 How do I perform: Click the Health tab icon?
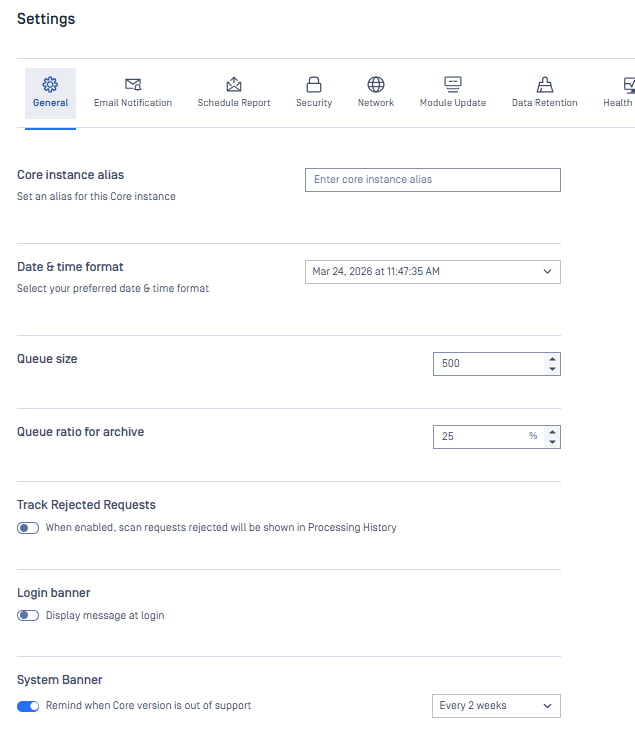click(x=628, y=84)
